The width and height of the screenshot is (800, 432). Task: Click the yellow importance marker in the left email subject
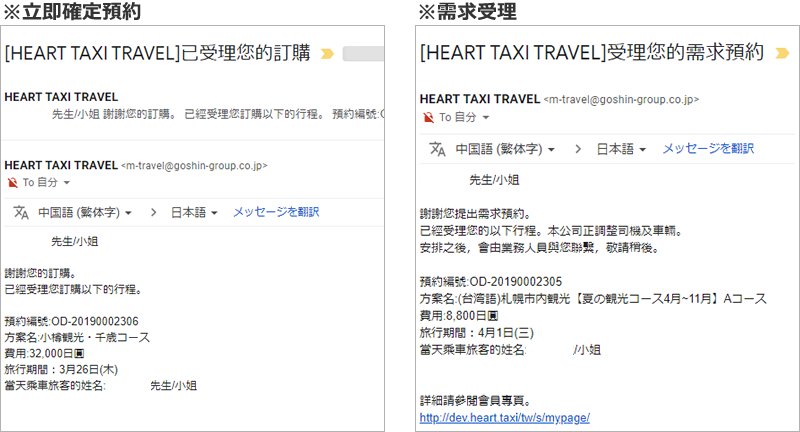(327, 54)
